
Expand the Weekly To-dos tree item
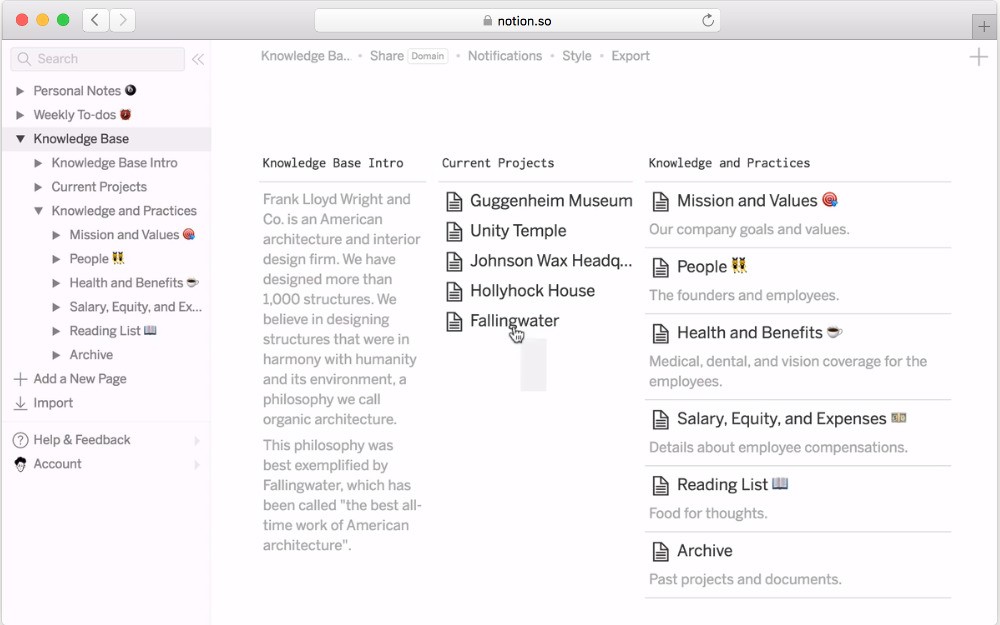point(20,115)
